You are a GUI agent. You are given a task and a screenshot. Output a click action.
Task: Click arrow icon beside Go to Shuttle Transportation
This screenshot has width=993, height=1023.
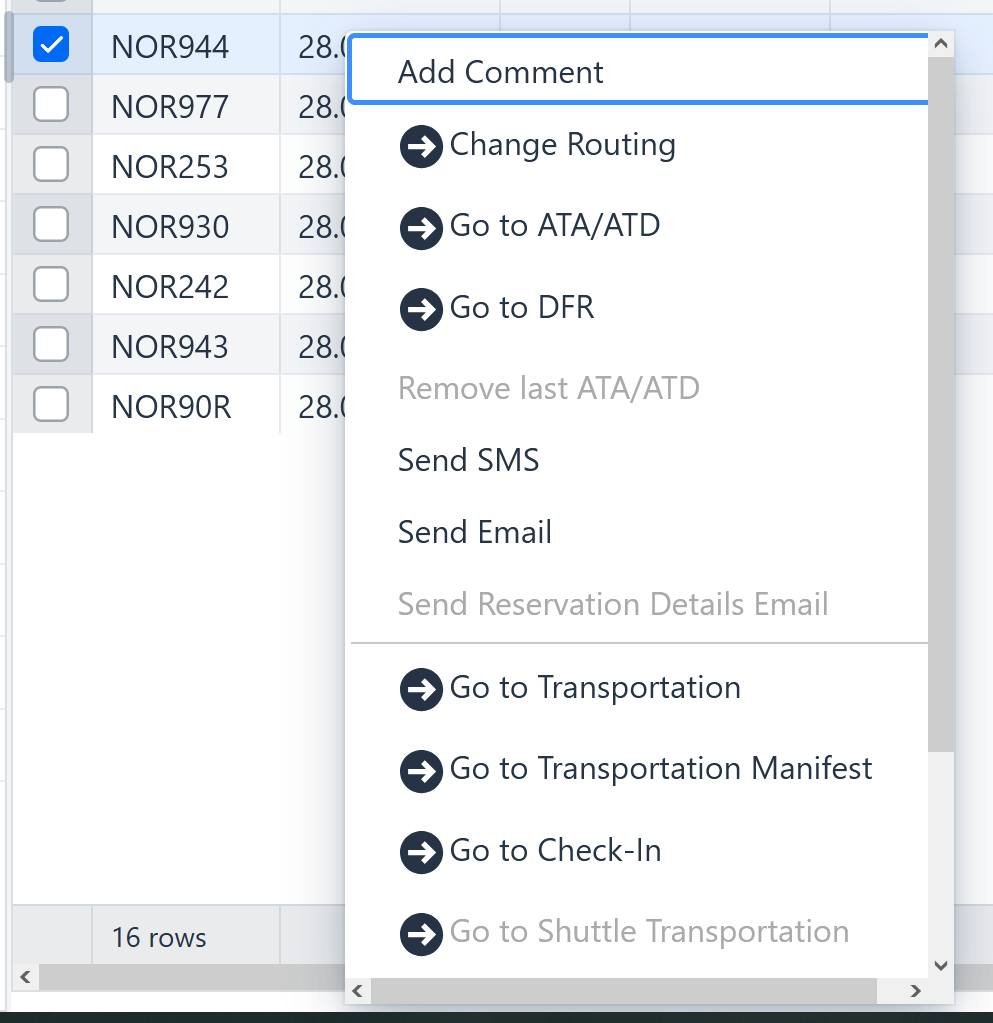click(x=421, y=934)
